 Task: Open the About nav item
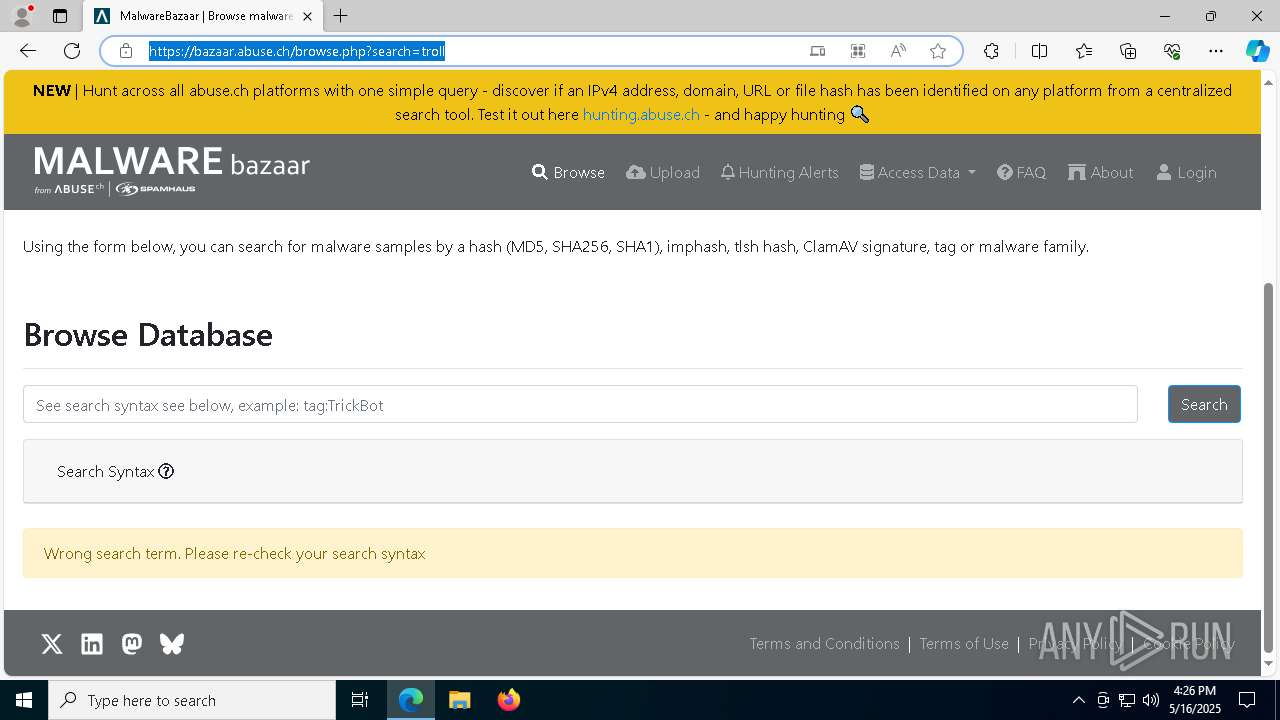click(x=1100, y=173)
